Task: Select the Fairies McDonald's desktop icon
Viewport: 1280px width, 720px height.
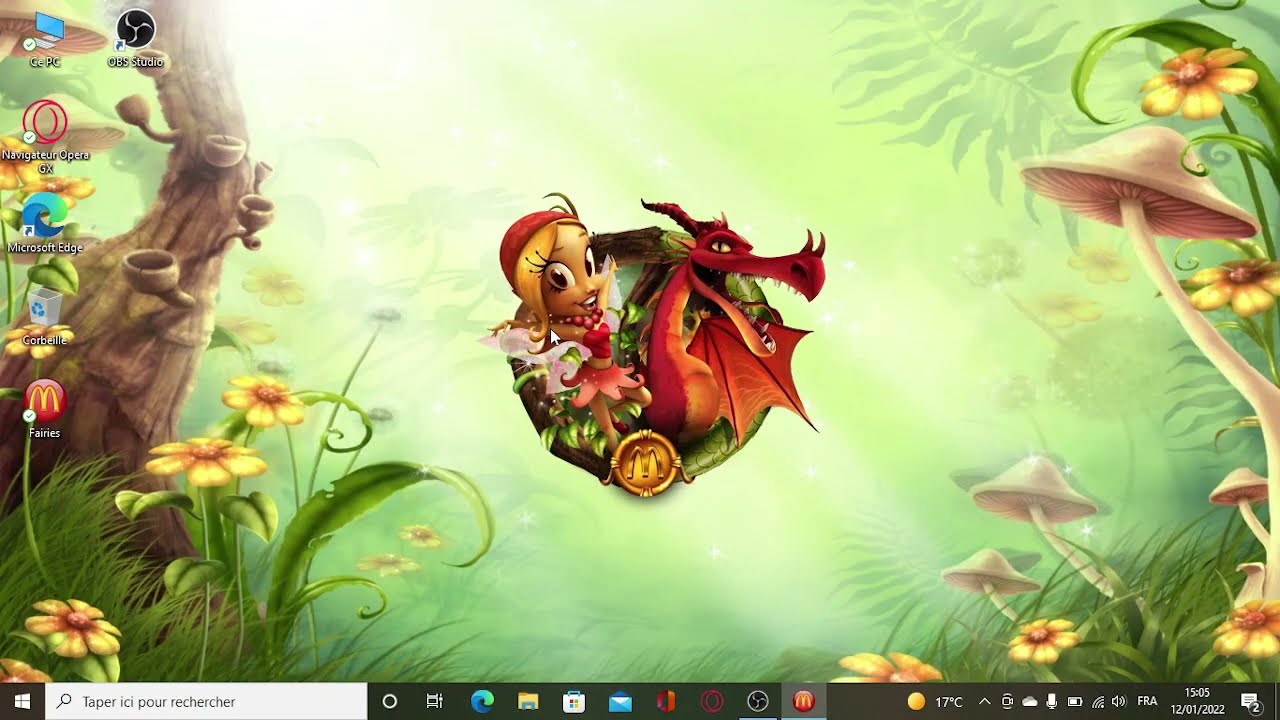Action: coord(45,410)
